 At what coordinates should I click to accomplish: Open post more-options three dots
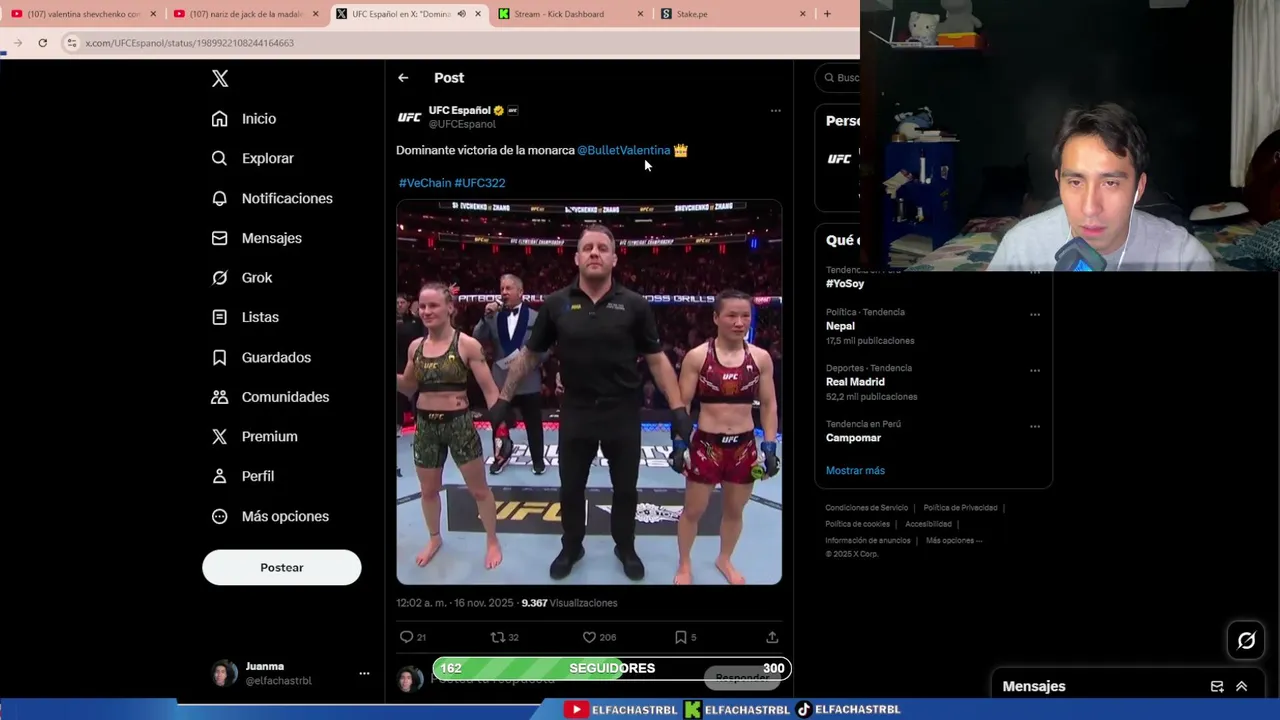pos(775,111)
